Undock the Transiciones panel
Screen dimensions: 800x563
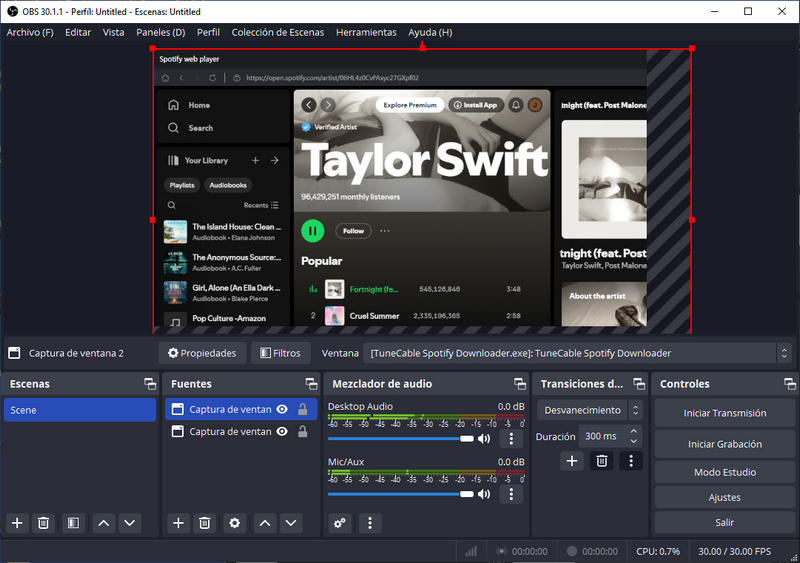(x=639, y=384)
